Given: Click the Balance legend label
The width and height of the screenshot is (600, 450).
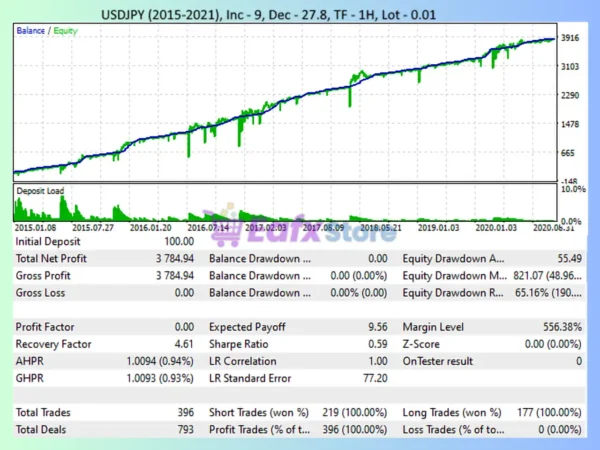Looking at the screenshot, I should (31, 31).
